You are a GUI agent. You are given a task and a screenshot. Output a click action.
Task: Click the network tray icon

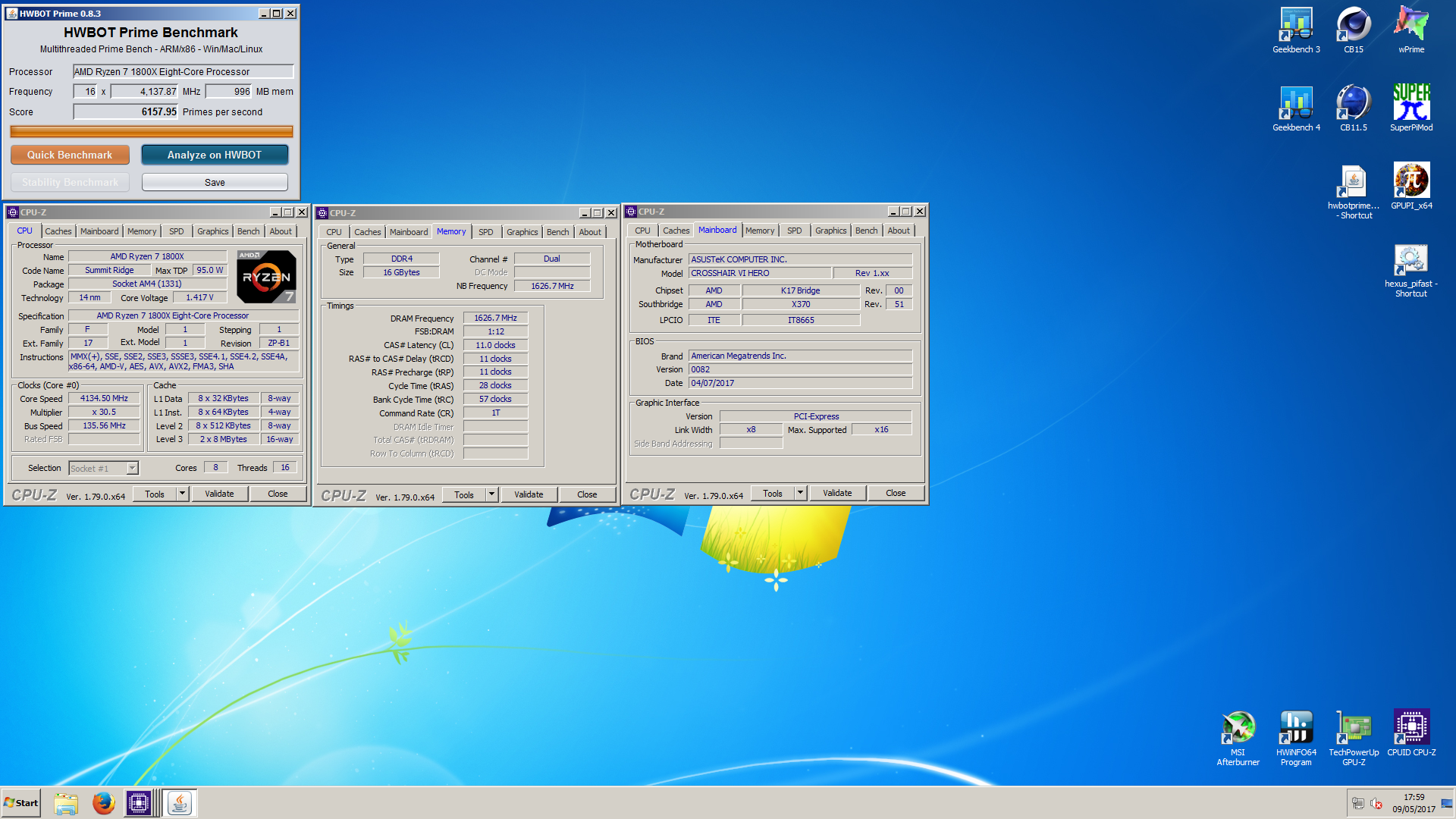[1357, 804]
